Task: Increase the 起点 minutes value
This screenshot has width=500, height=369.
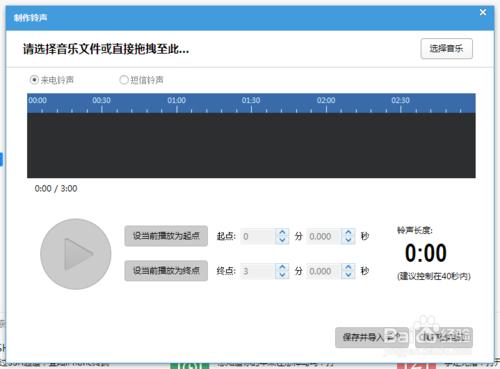Action: [x=282, y=233]
